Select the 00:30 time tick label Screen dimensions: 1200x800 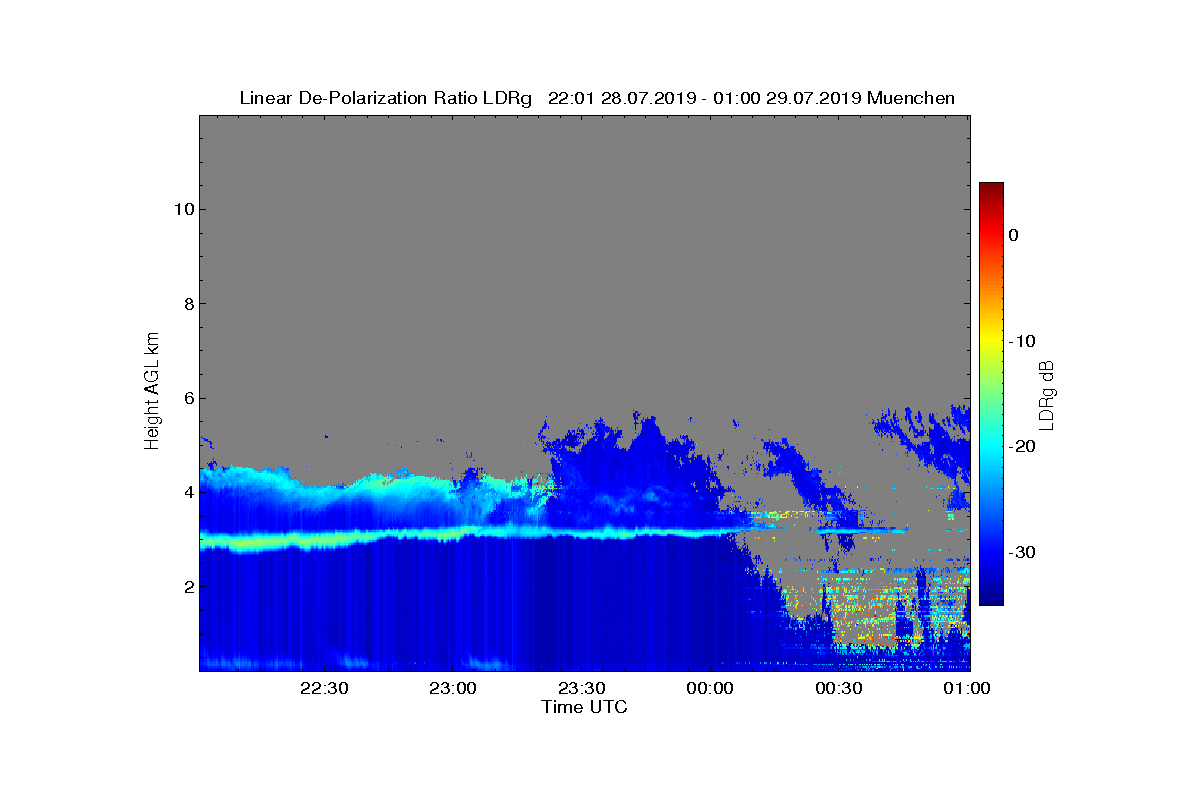(840, 688)
